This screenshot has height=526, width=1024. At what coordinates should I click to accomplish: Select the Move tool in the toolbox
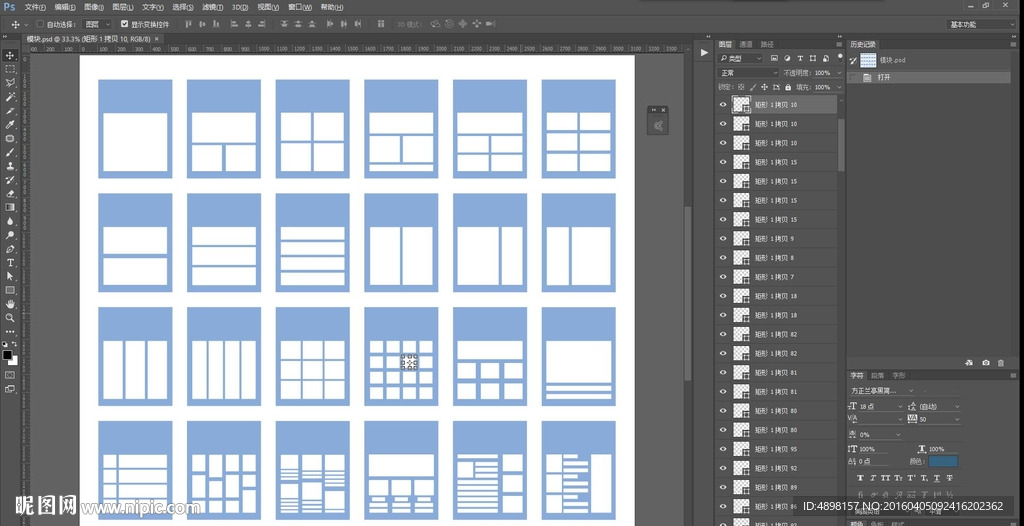coord(10,55)
